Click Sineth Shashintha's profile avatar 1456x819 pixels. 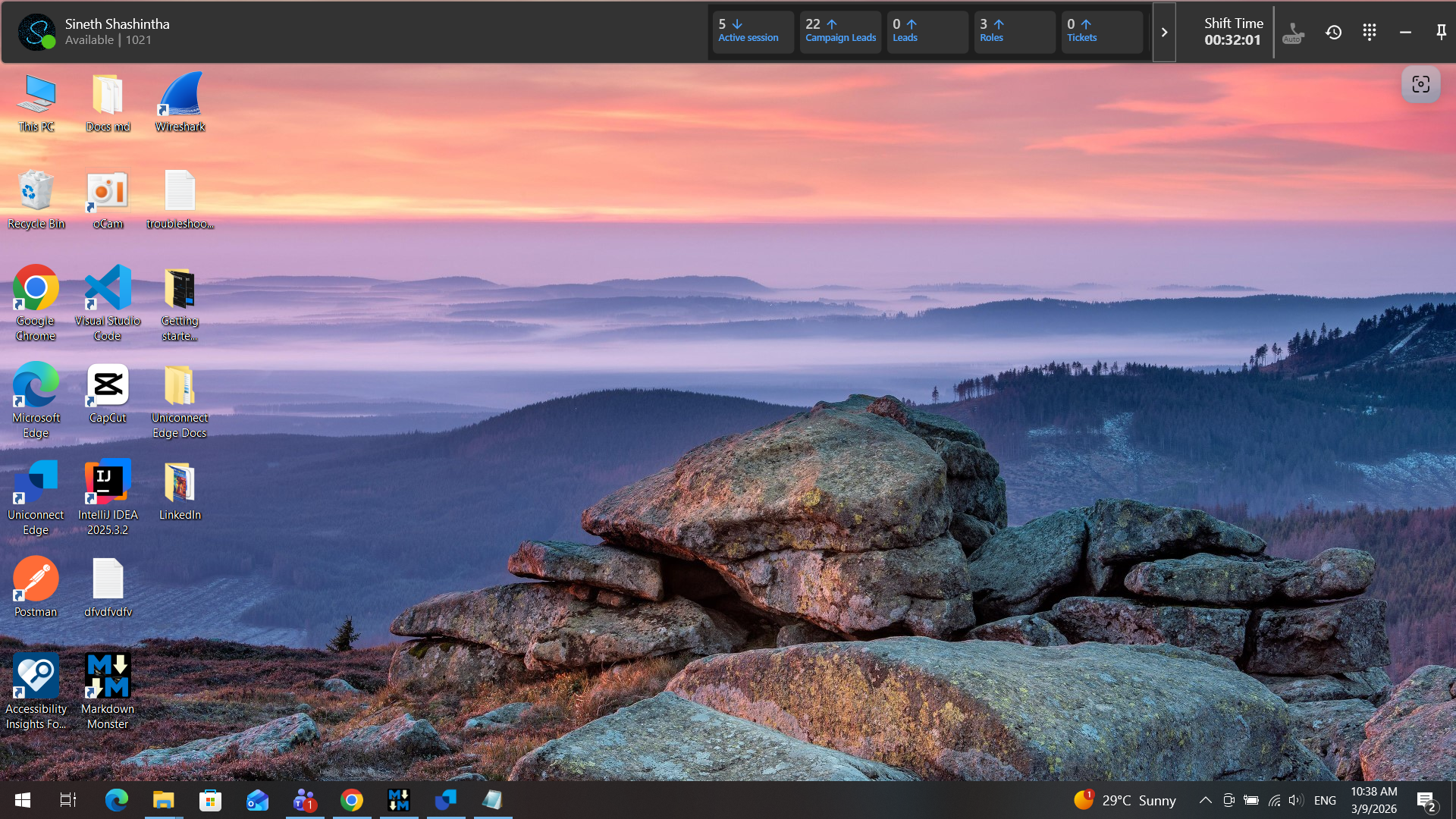36,33
